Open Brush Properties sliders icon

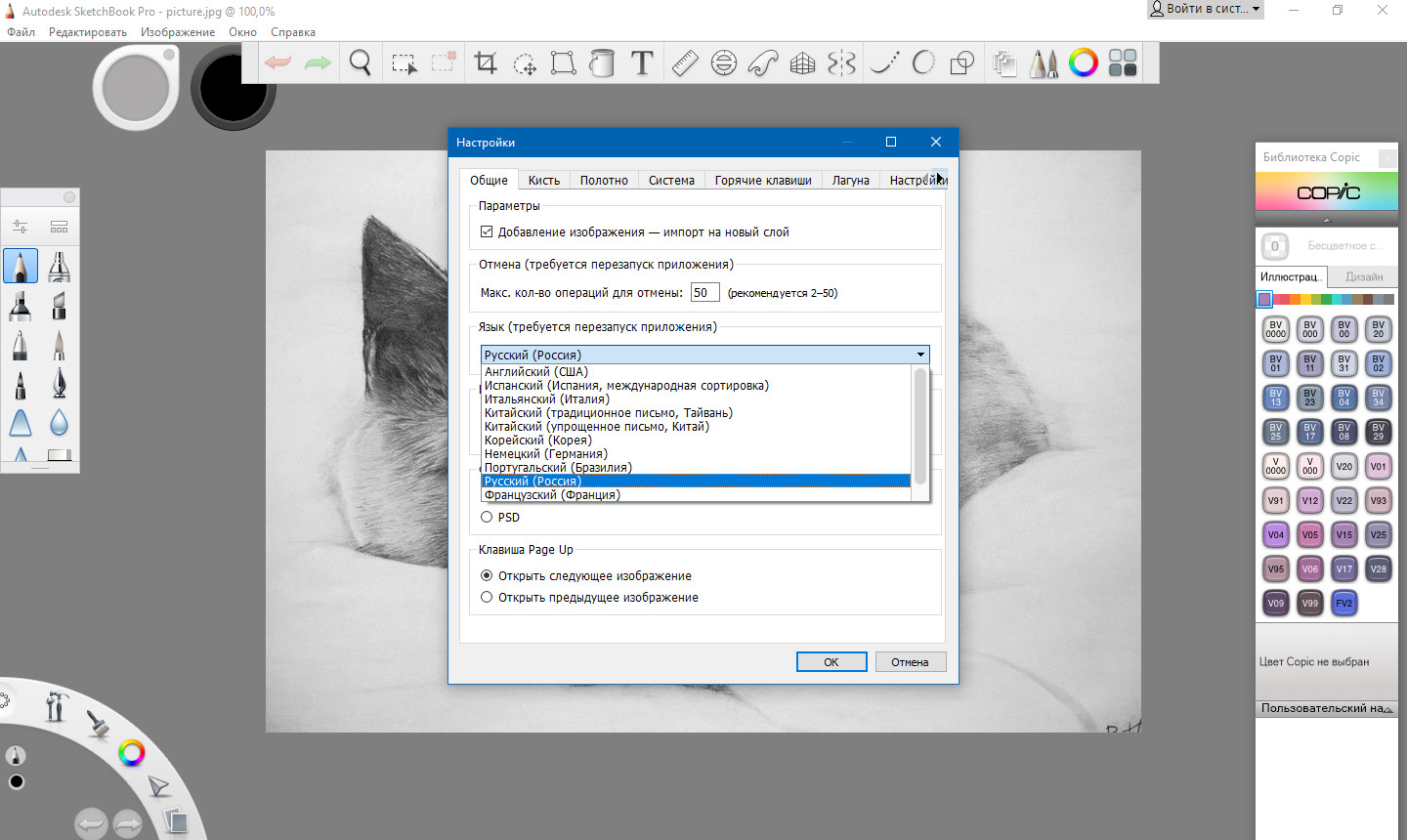pos(21,227)
